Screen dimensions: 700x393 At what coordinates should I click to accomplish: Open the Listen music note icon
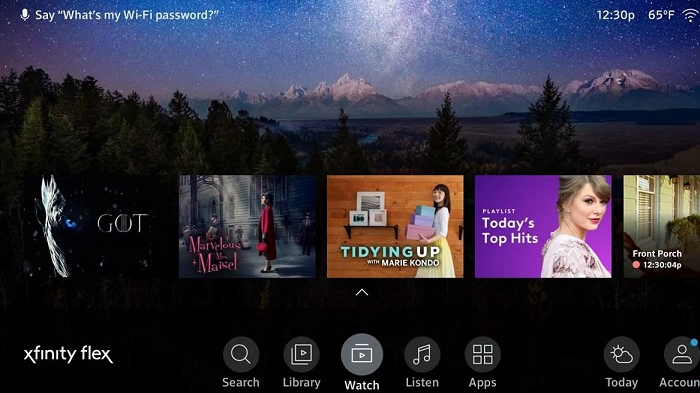point(422,355)
